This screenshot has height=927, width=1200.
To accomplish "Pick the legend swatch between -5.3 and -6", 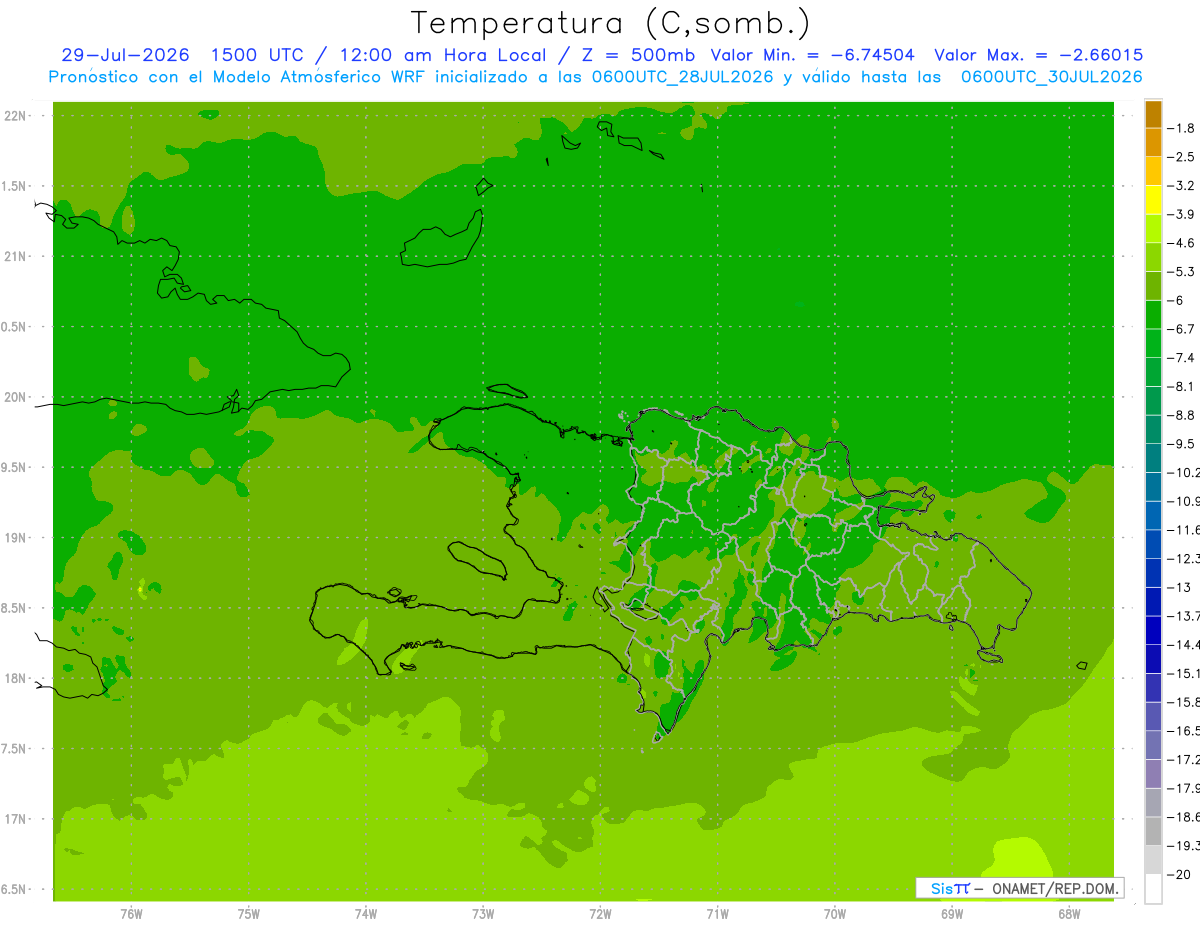I will coord(1153,286).
